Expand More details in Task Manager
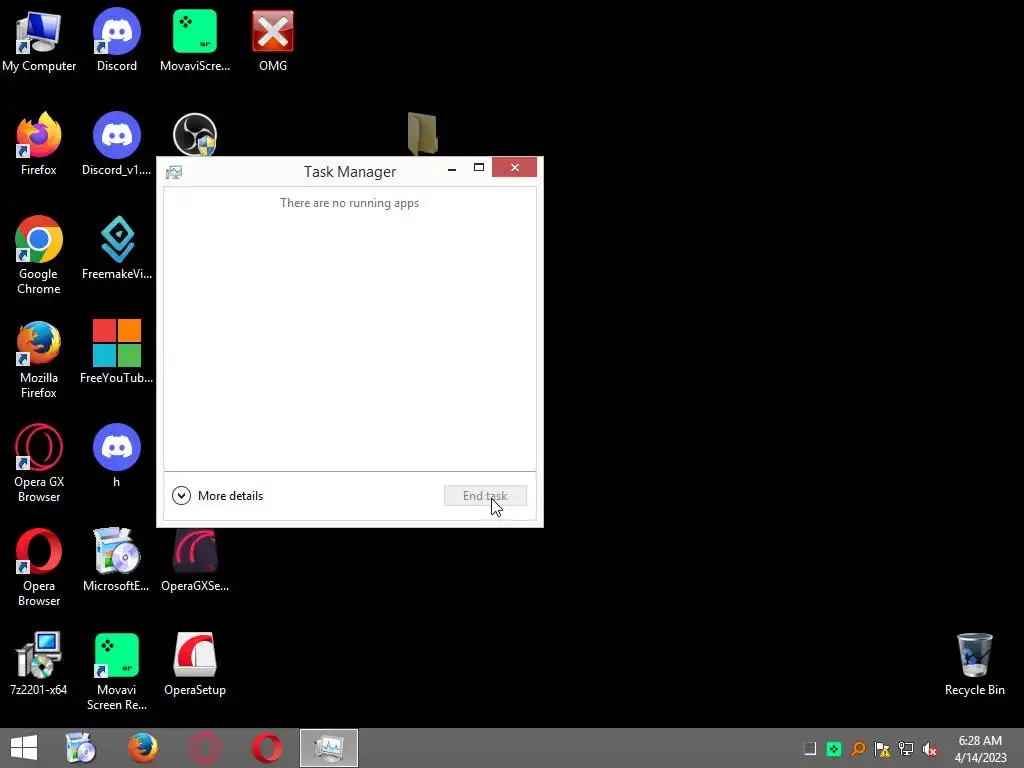The height and width of the screenshot is (768, 1024). pos(217,496)
